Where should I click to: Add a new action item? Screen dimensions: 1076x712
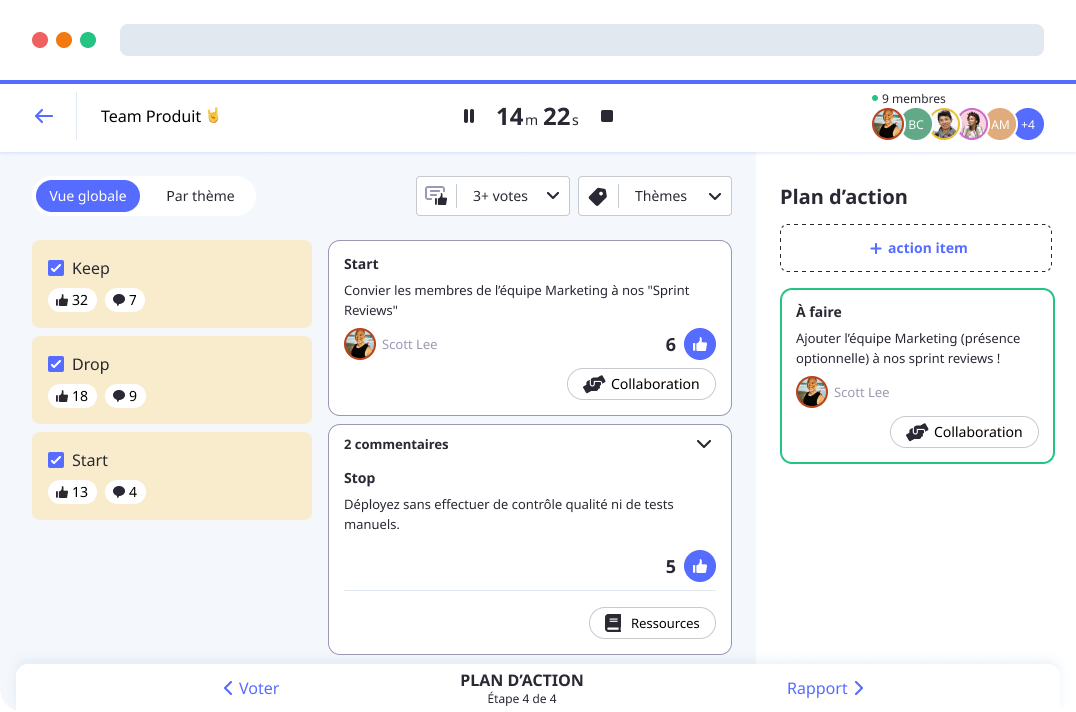pos(916,248)
